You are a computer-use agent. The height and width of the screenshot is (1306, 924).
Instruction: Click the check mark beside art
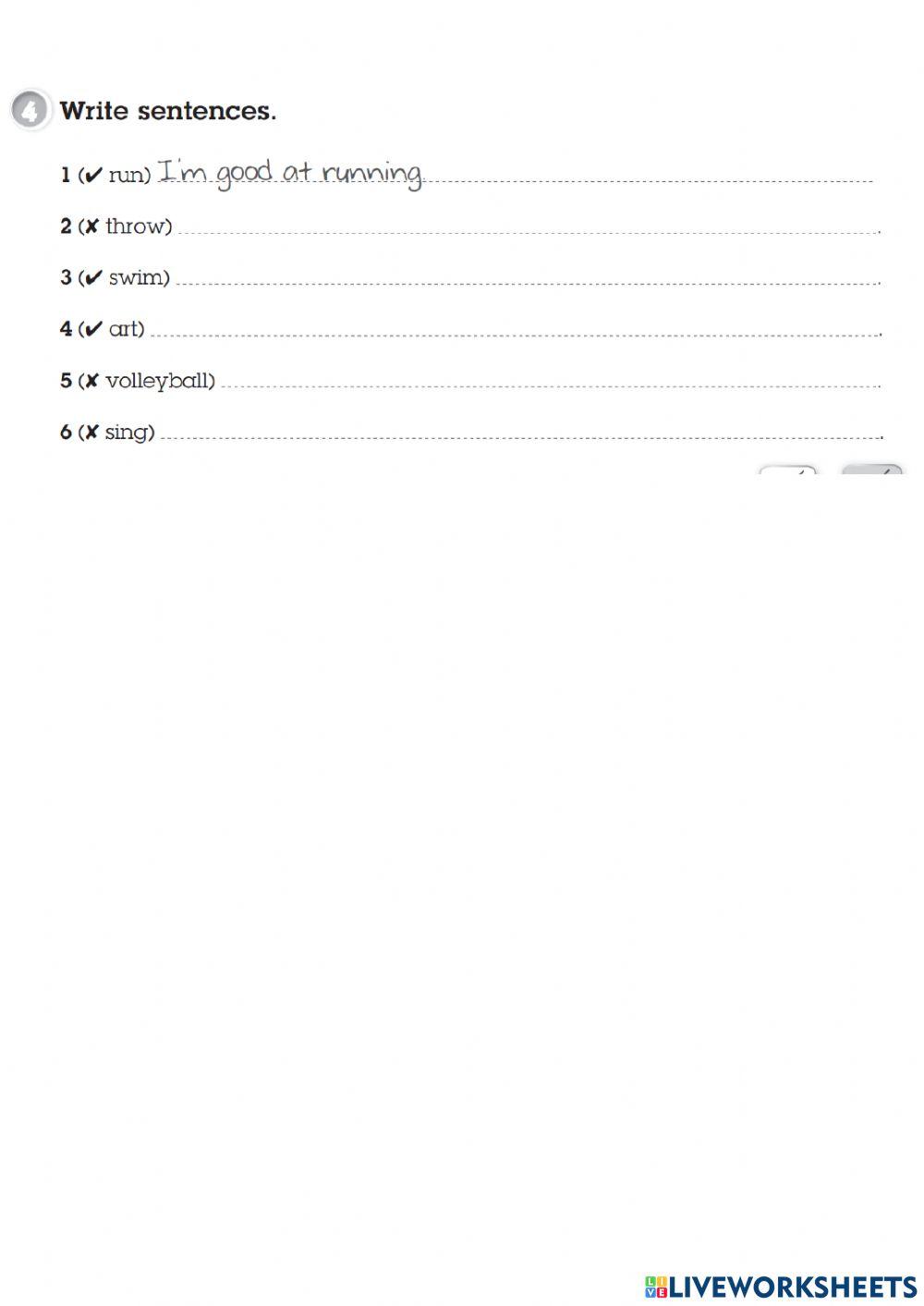[92, 329]
